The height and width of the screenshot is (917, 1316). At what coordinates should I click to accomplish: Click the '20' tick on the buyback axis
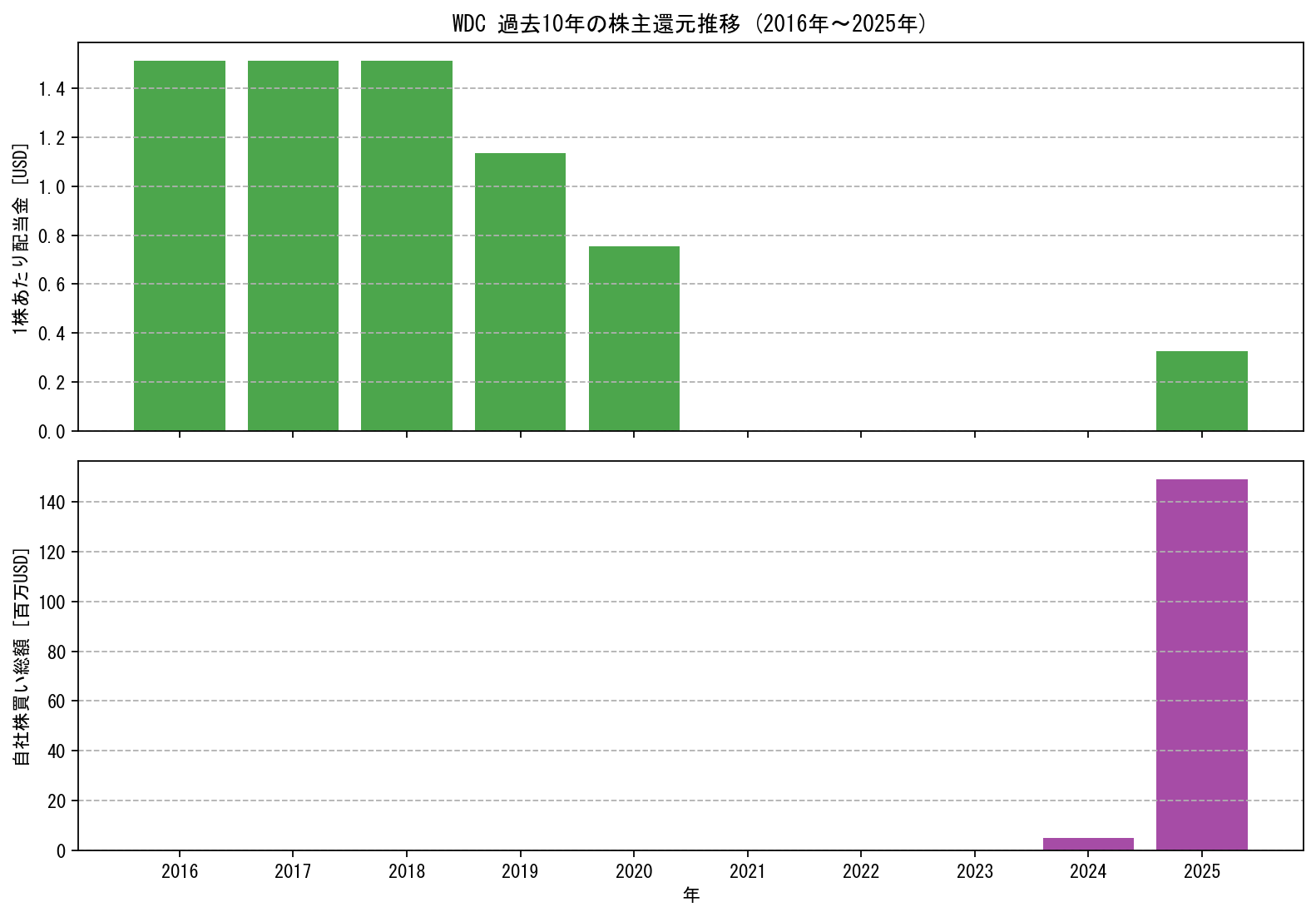coord(57,801)
